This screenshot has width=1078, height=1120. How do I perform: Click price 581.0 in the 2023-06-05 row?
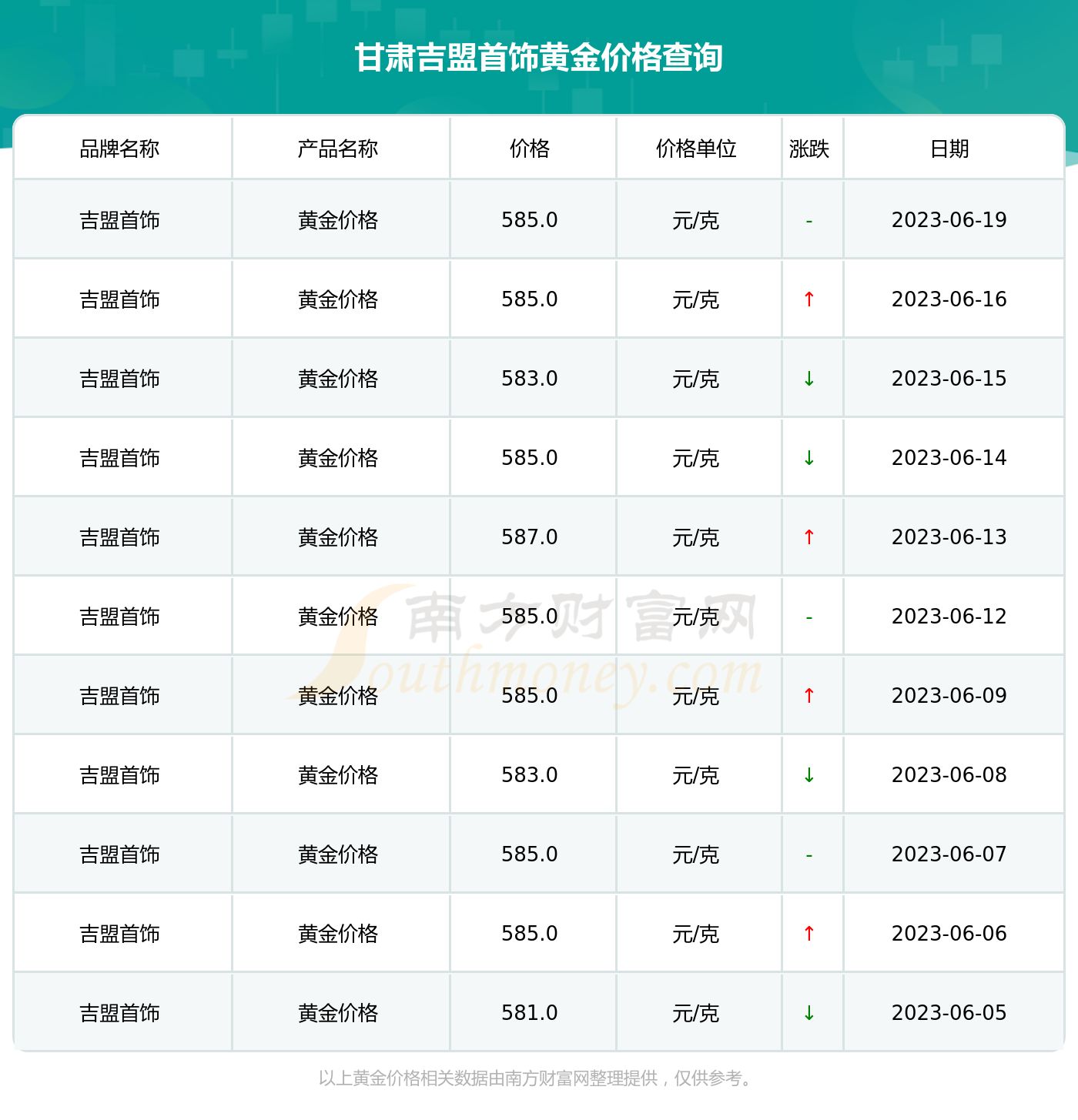coord(530,1013)
